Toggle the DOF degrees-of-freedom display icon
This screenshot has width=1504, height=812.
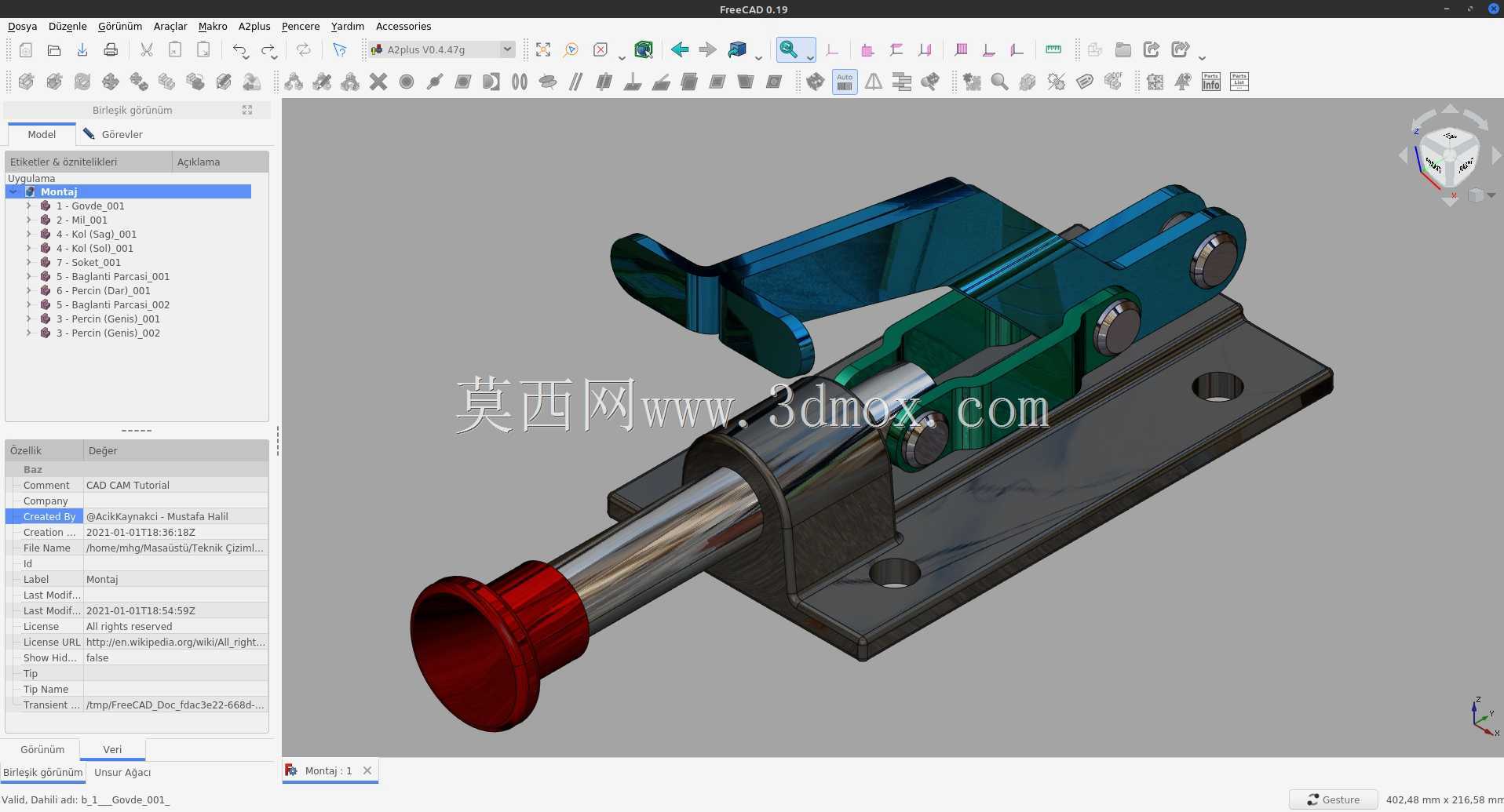pyautogui.click(x=1113, y=82)
